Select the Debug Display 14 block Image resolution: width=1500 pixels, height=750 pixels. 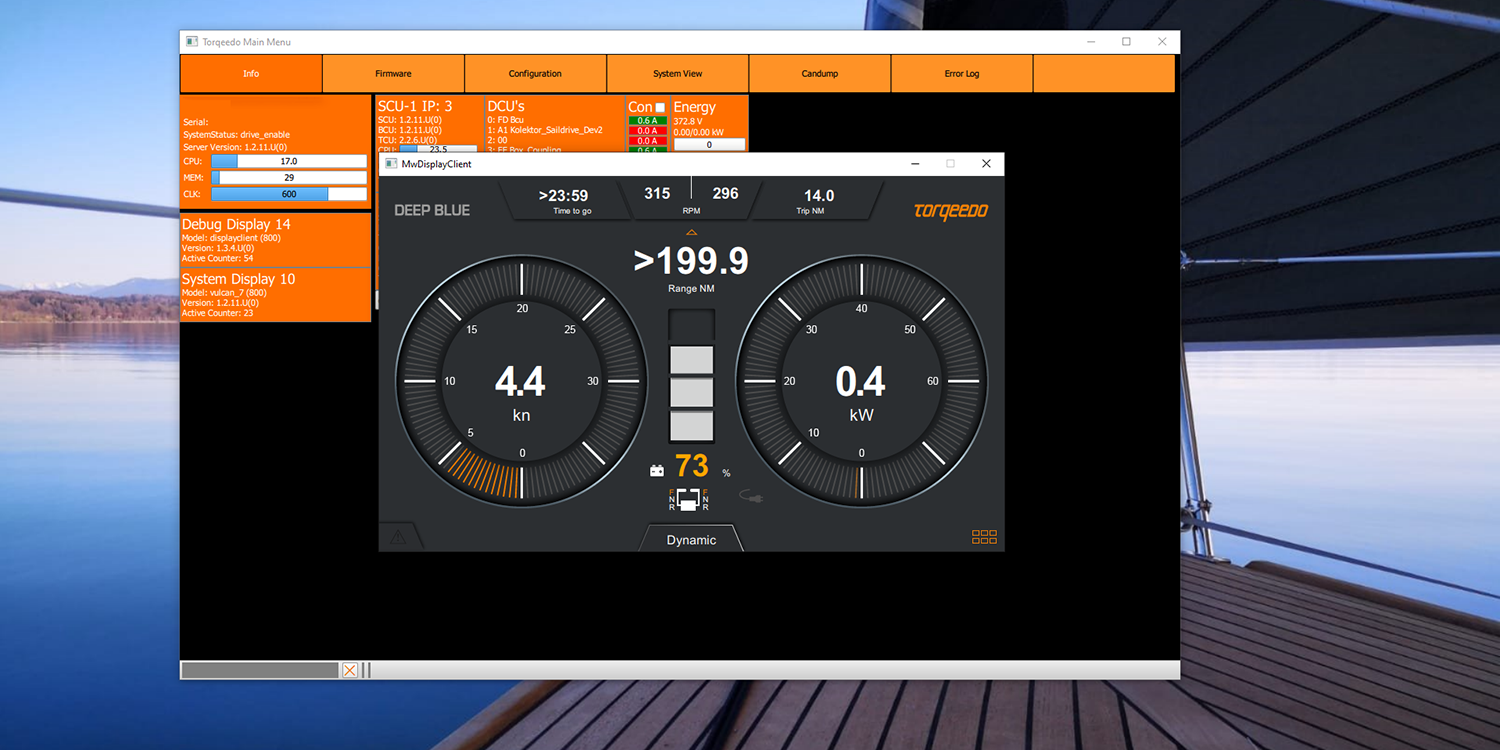(x=275, y=240)
